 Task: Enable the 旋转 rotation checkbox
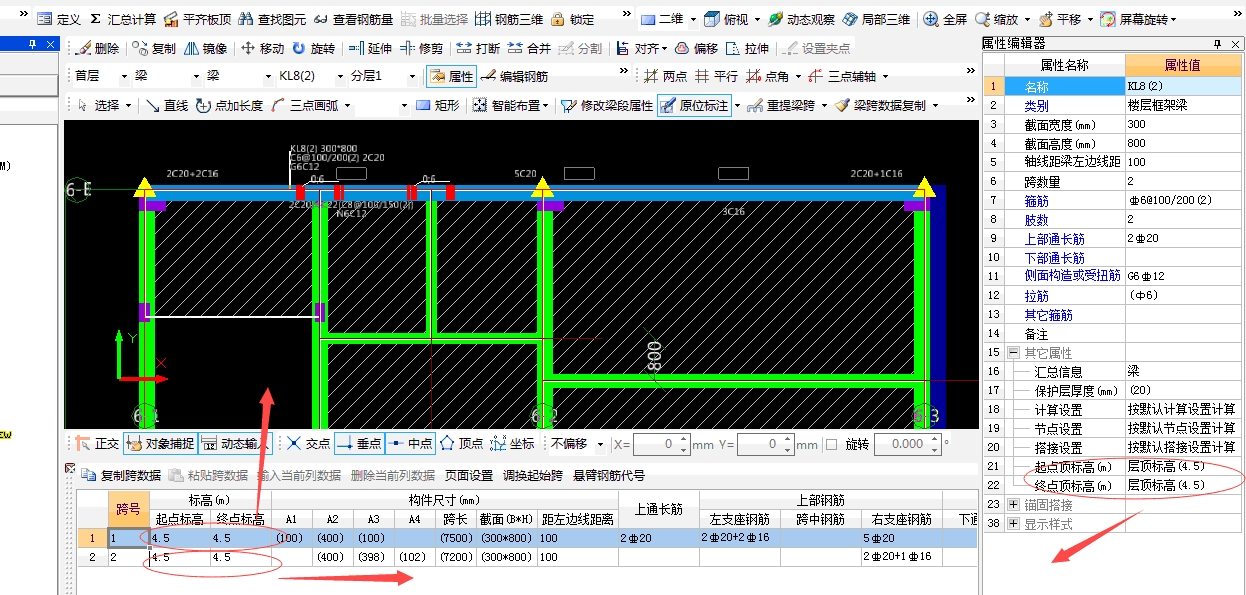[832, 444]
